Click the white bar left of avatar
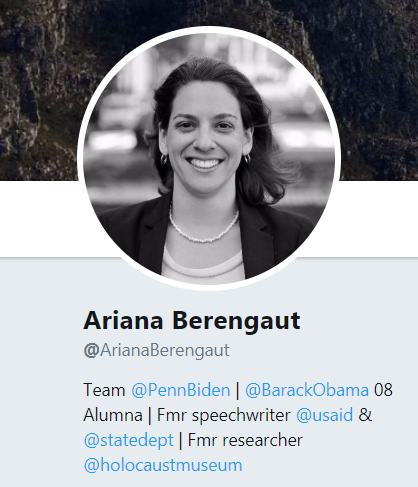The height and width of the screenshot is (487, 418). tap(40, 219)
